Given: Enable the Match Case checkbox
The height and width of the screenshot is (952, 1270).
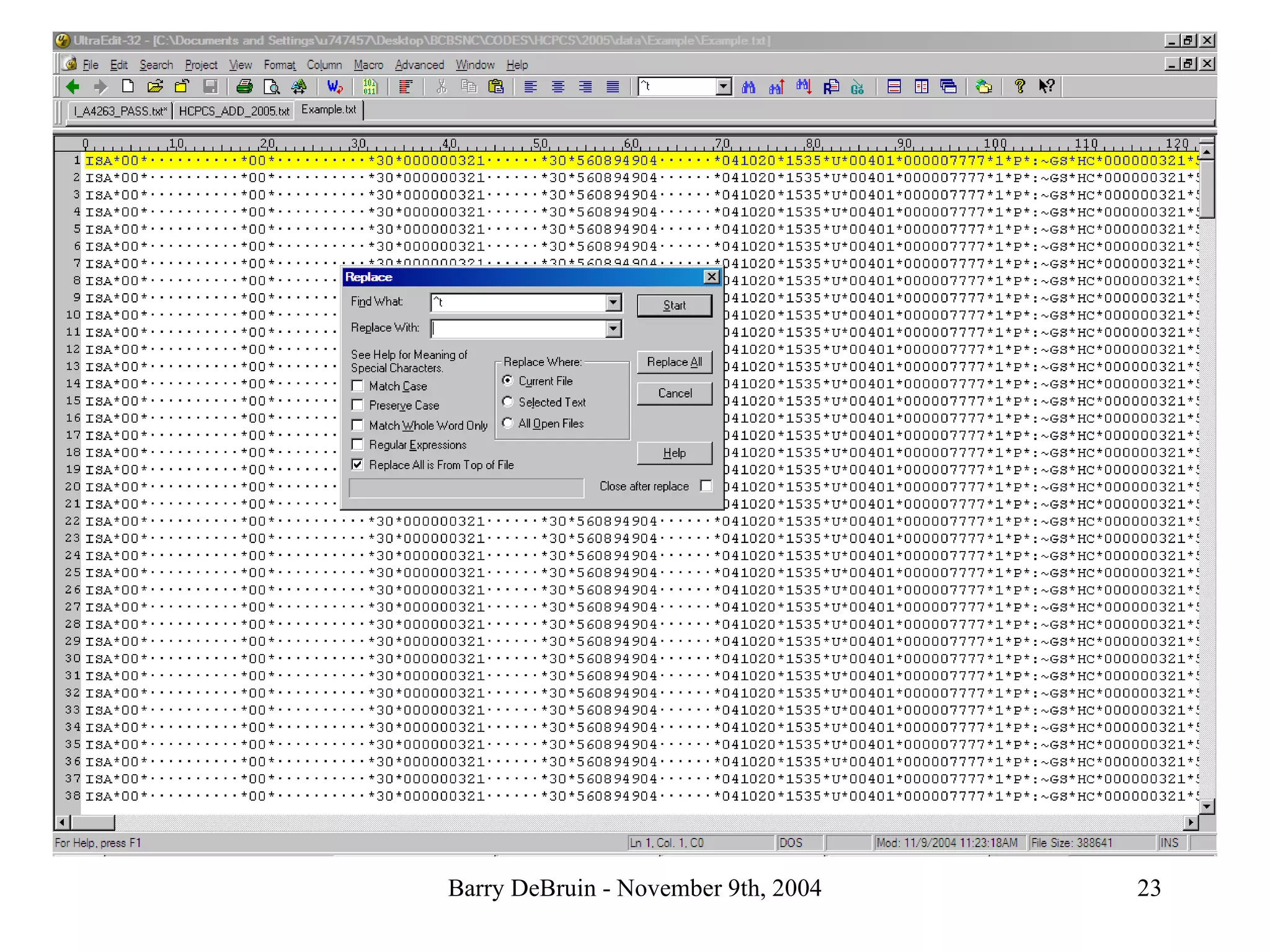Looking at the screenshot, I should (x=358, y=386).
